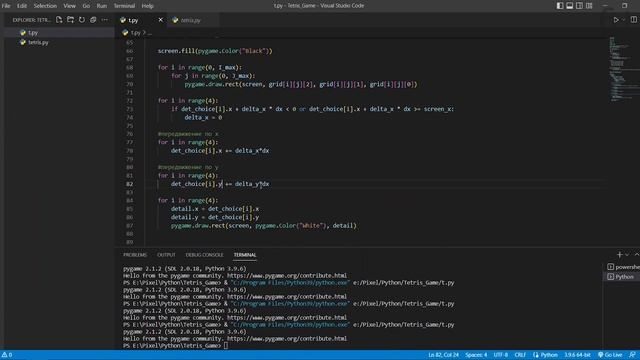Click Ln 82, Col 24 in status bar

(x=443, y=355)
